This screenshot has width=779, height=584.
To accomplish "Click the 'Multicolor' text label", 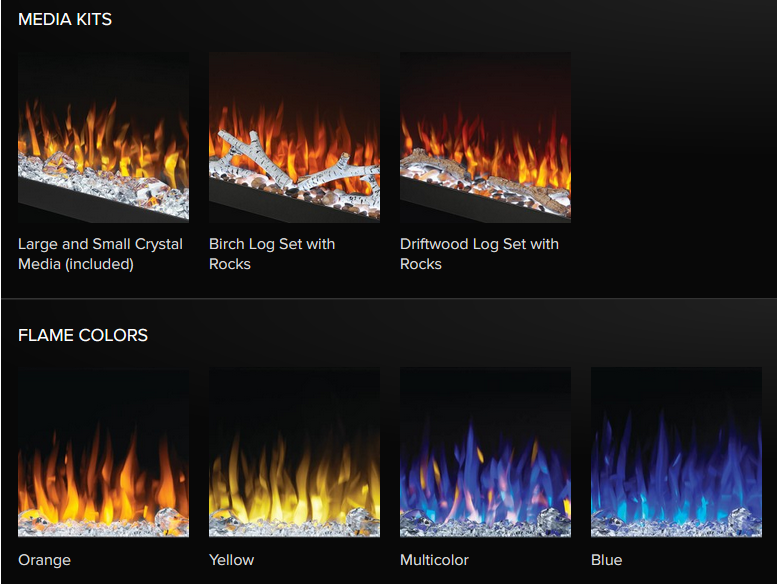I will pos(434,560).
